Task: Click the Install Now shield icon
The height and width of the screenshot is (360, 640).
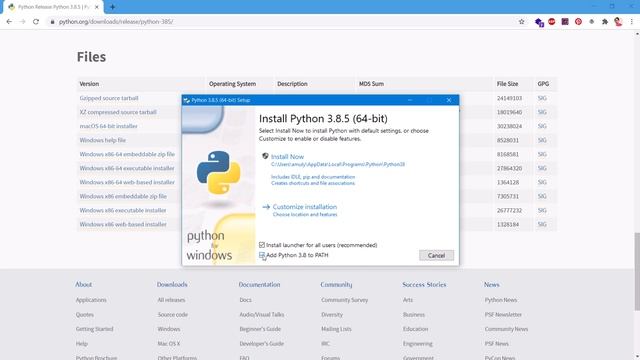Action: 265,156
